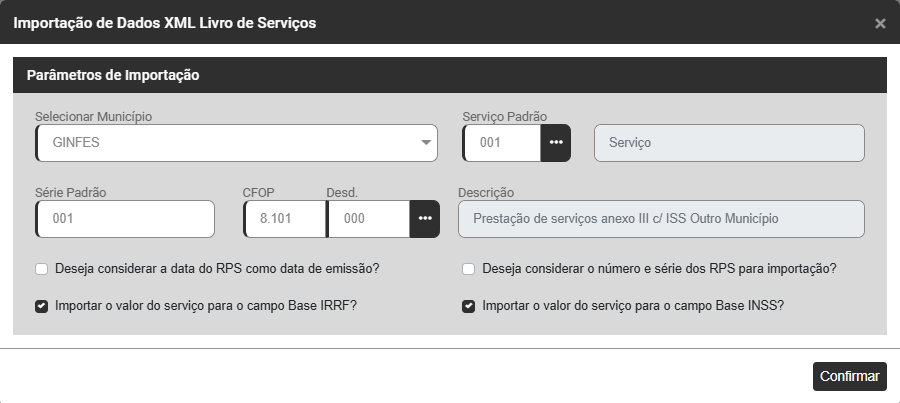Open the GINFES municipality combo box
This screenshot has width=900, height=403.
tap(230, 143)
